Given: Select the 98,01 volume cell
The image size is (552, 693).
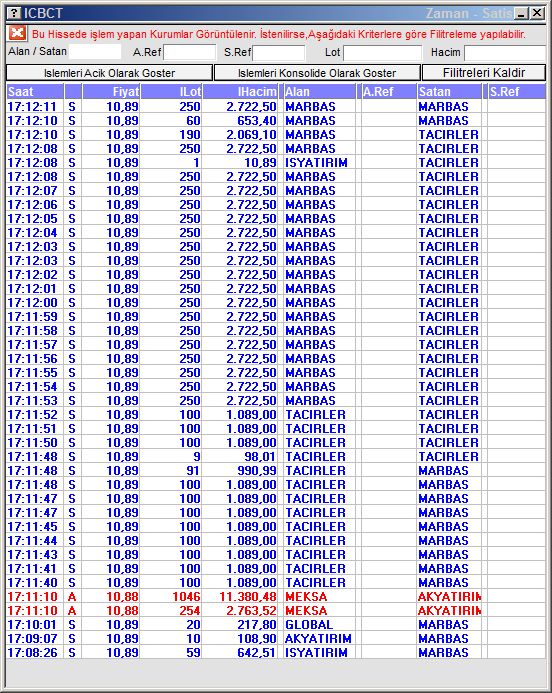Looking at the screenshot, I should [x=240, y=457].
